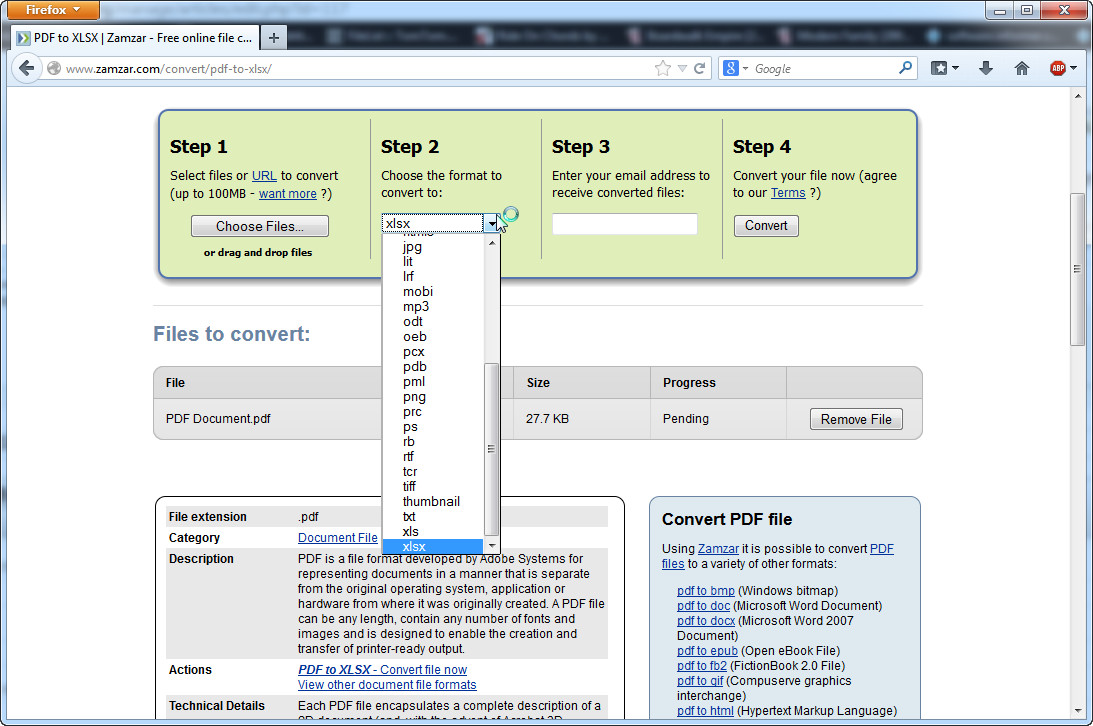This screenshot has height=726, width=1093.
Task: Click the page vertical scrollbar thumb
Action: [1077, 269]
